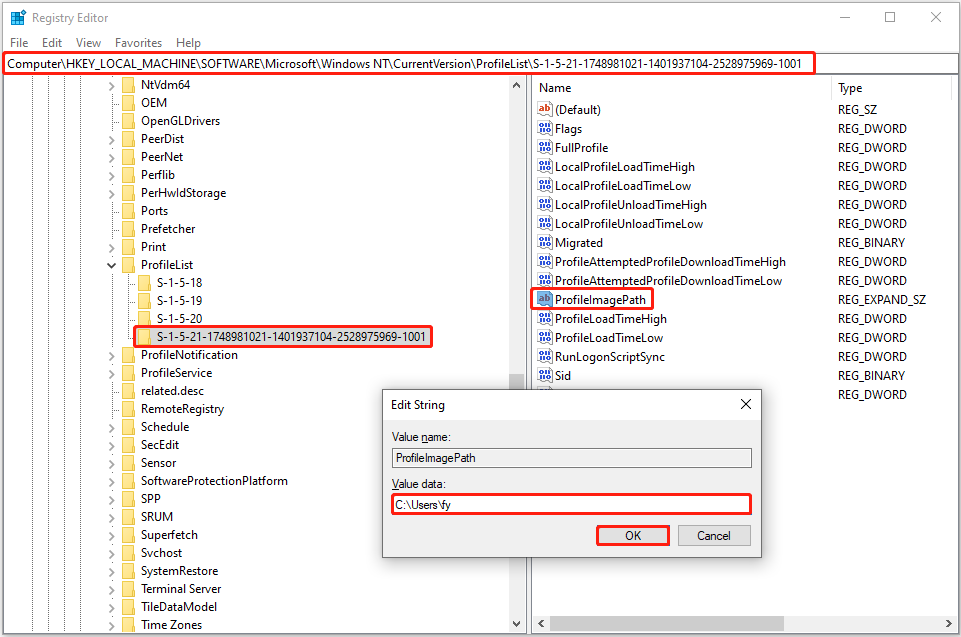Expand the Terminal Server tree node
Viewport: 961px width, 637px height.
coord(112,590)
